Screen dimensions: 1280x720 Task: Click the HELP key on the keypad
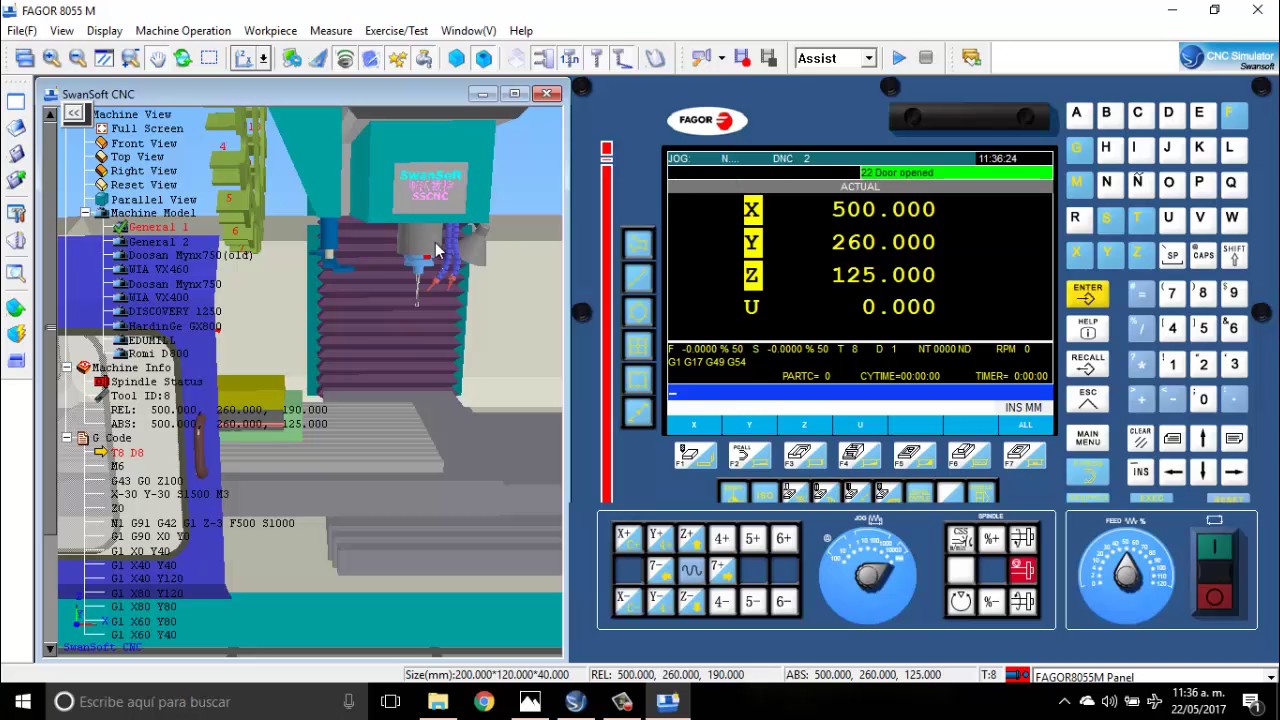(x=1088, y=328)
